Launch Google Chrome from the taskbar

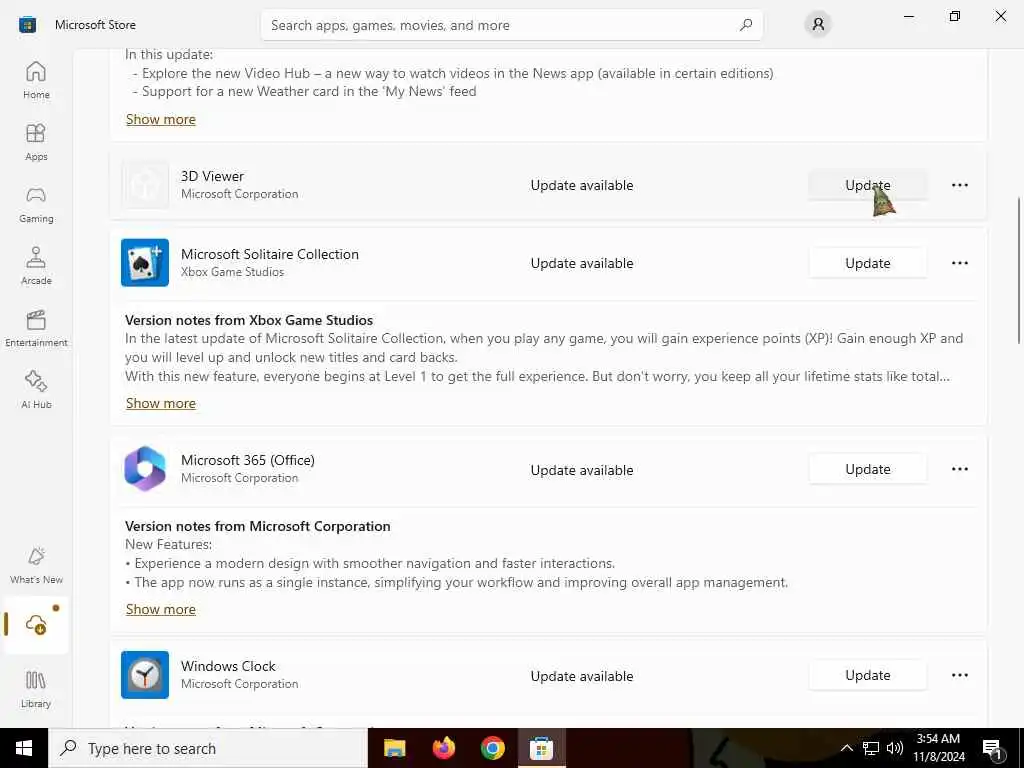[492, 748]
